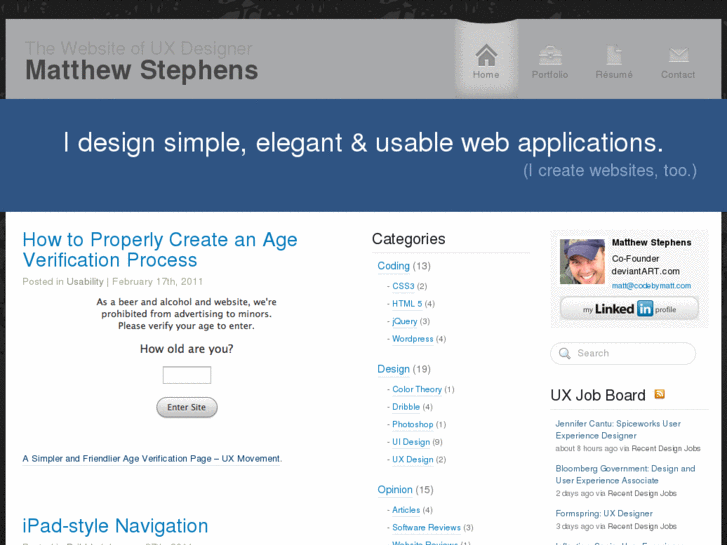Image resolution: width=727 pixels, height=545 pixels.
Task: Click the Enter Site button
Action: click(x=187, y=407)
